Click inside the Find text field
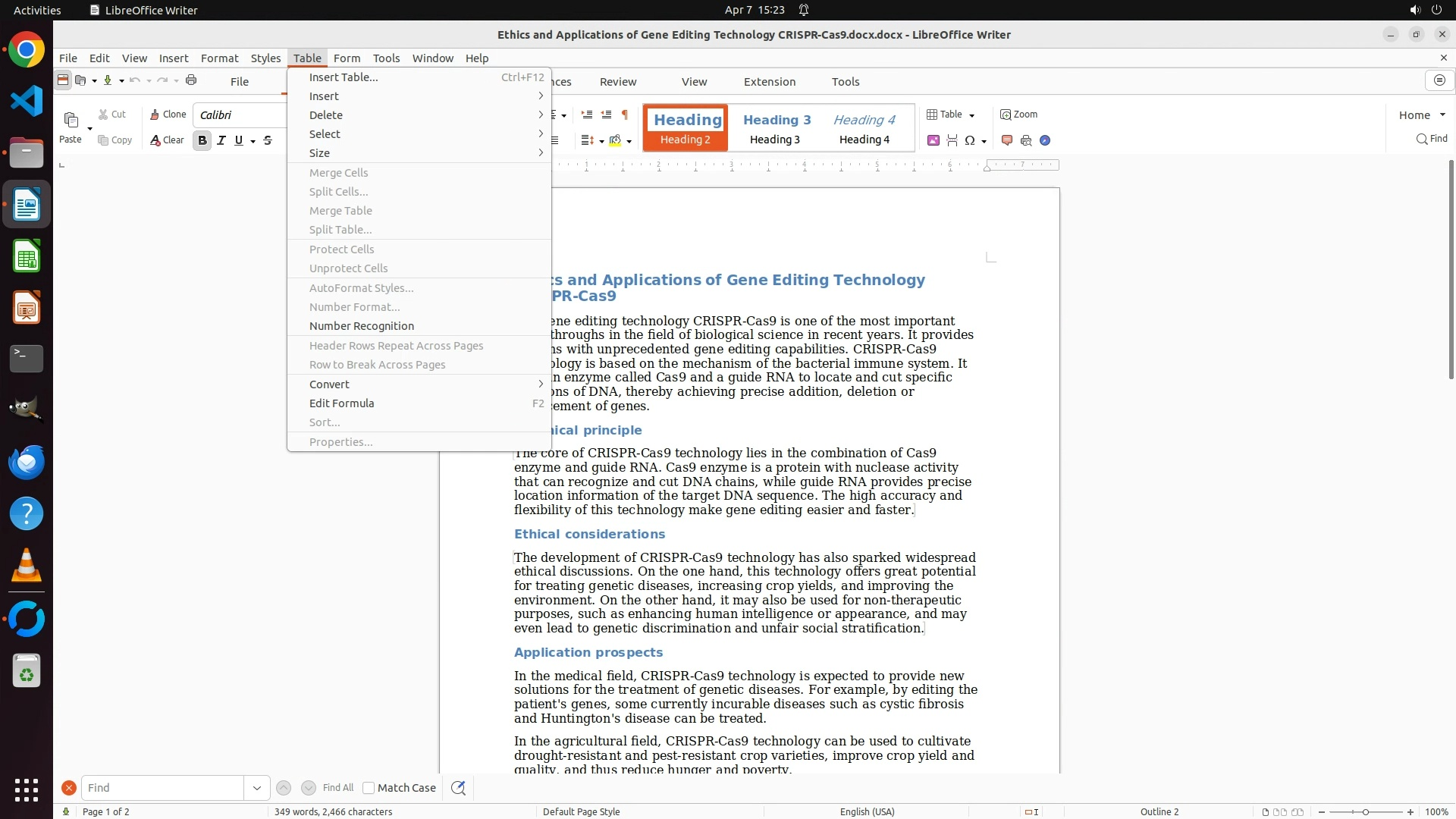The width and height of the screenshot is (1456, 819). coord(162,788)
